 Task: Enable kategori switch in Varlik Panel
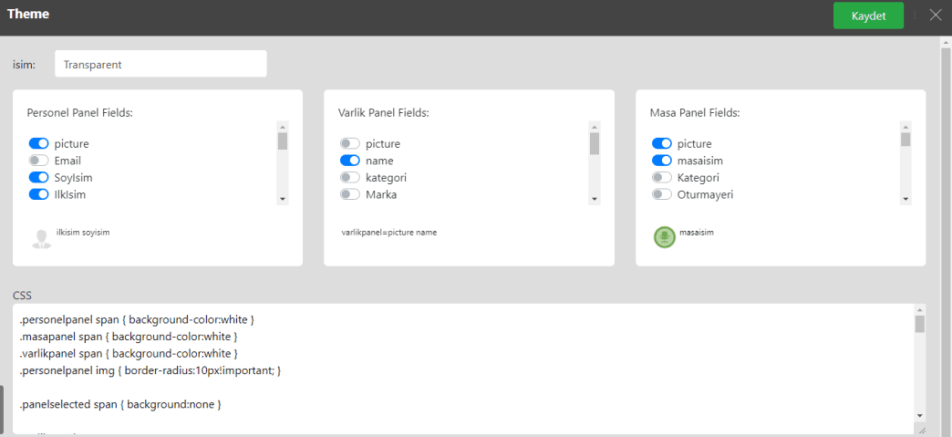[350, 177]
